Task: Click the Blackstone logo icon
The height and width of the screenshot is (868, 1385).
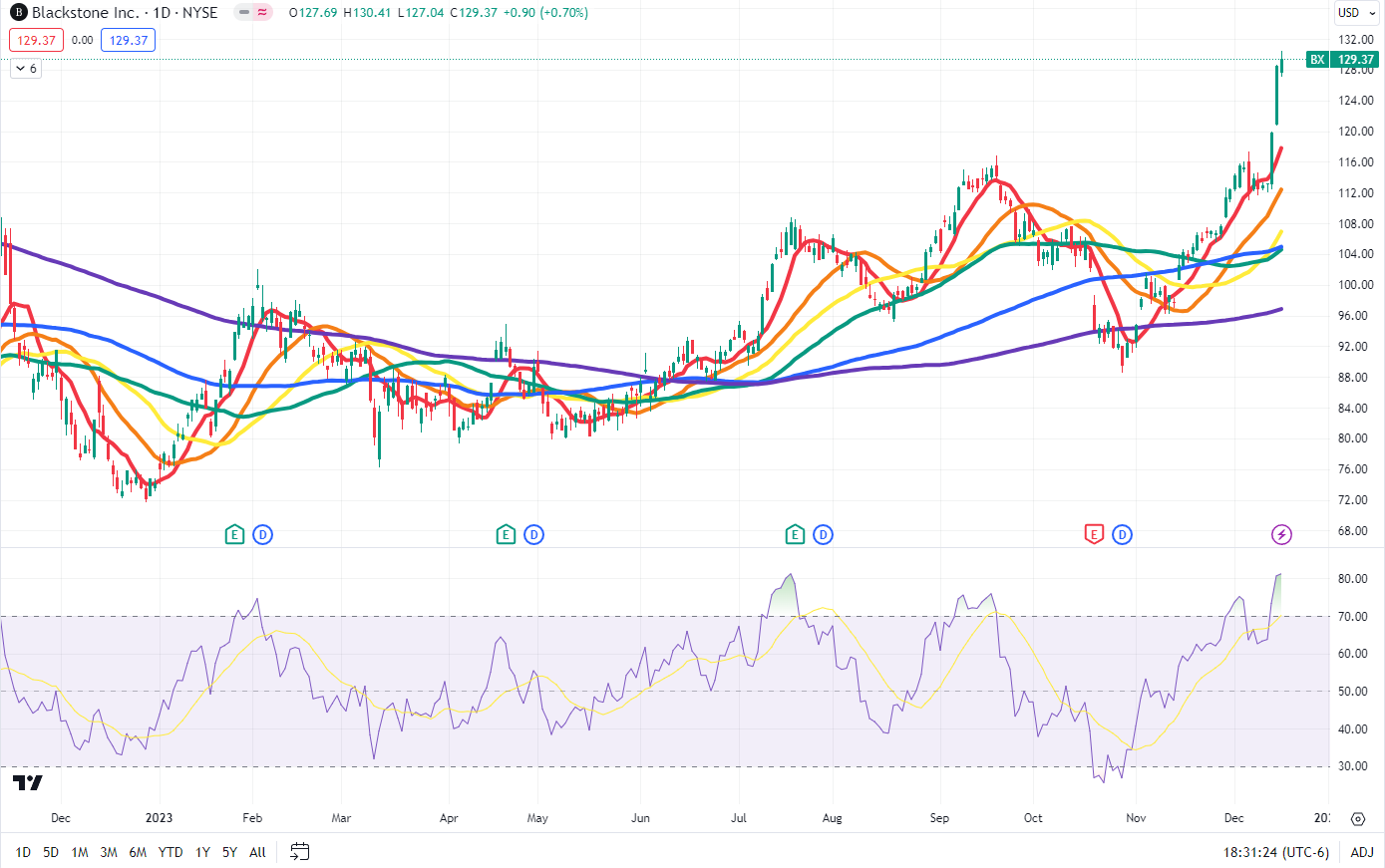Action: [x=18, y=13]
